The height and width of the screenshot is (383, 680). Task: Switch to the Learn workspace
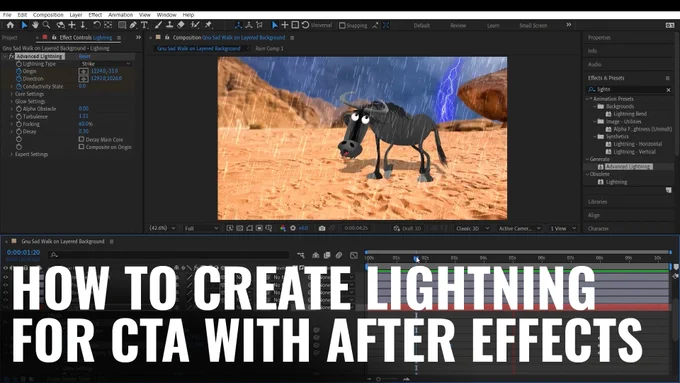pyautogui.click(x=493, y=26)
